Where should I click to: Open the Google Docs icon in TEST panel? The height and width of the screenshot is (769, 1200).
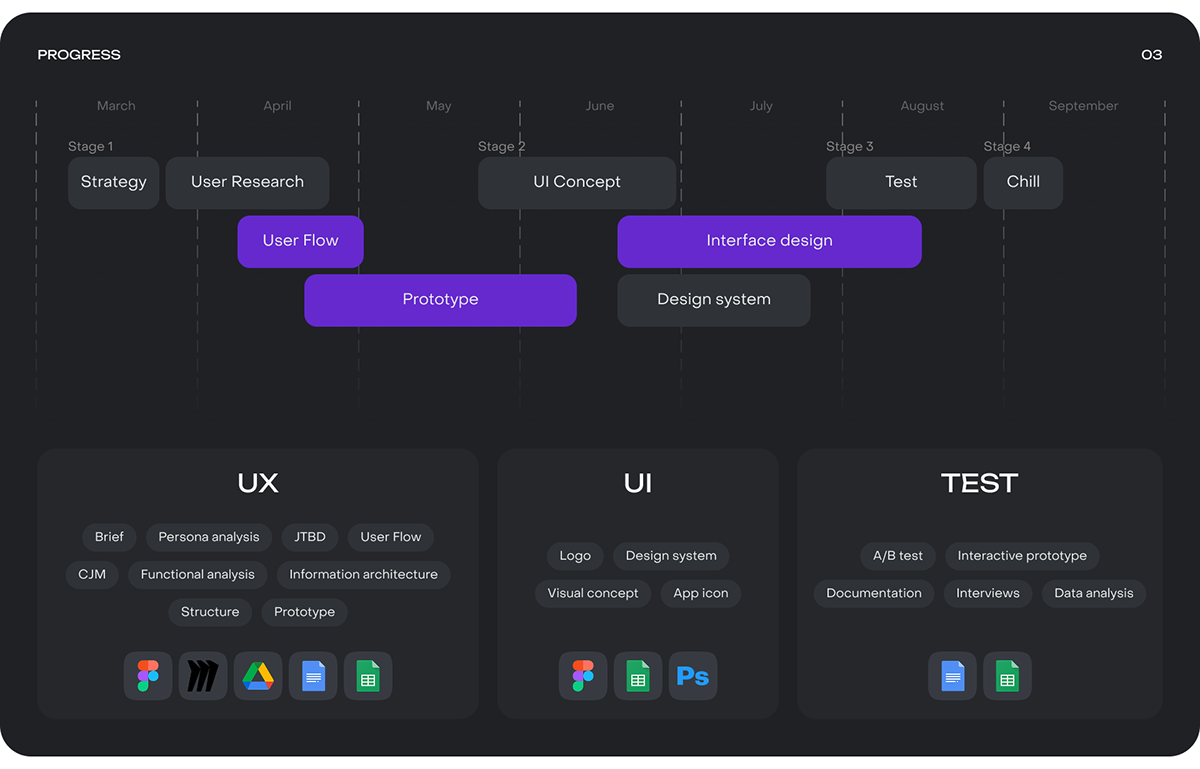(x=952, y=676)
